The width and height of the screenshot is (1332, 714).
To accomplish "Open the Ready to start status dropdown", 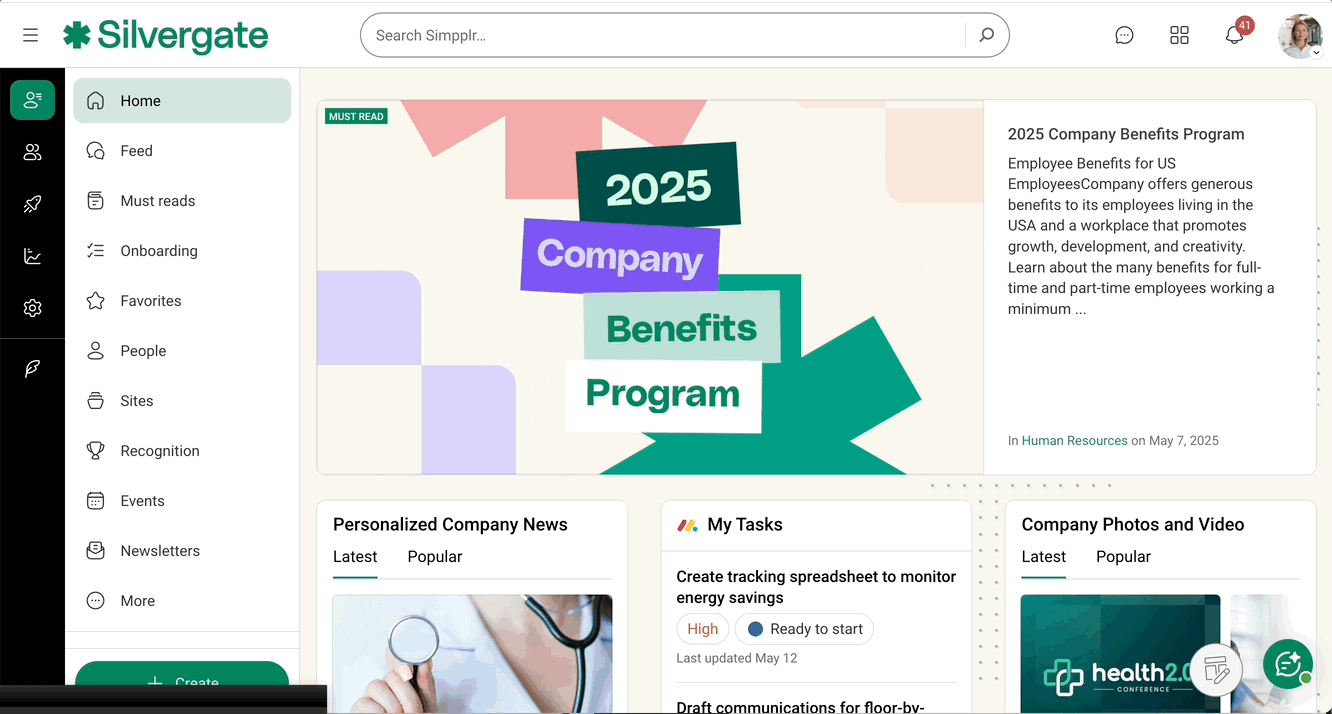I will pos(805,629).
